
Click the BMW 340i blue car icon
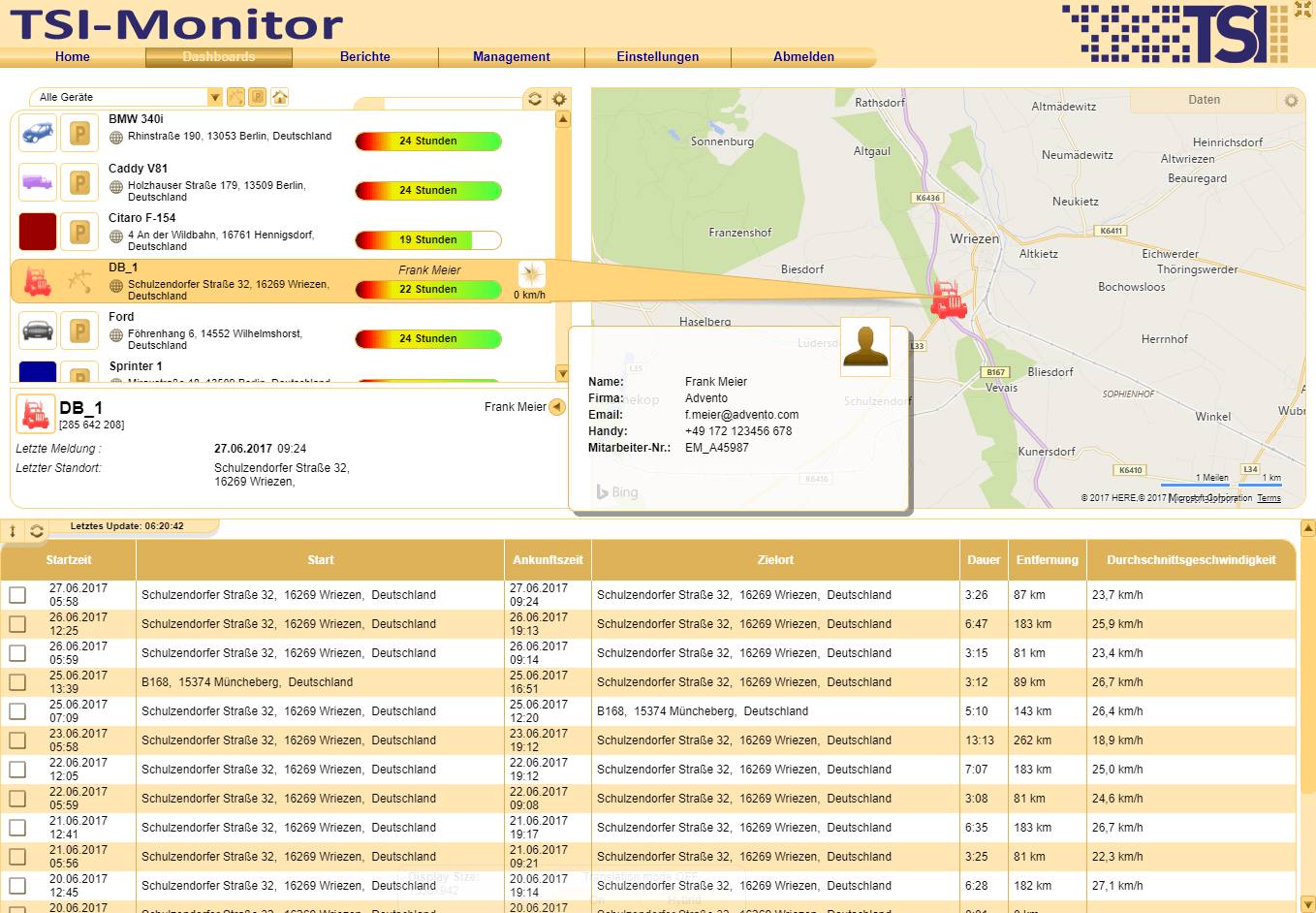coord(38,133)
